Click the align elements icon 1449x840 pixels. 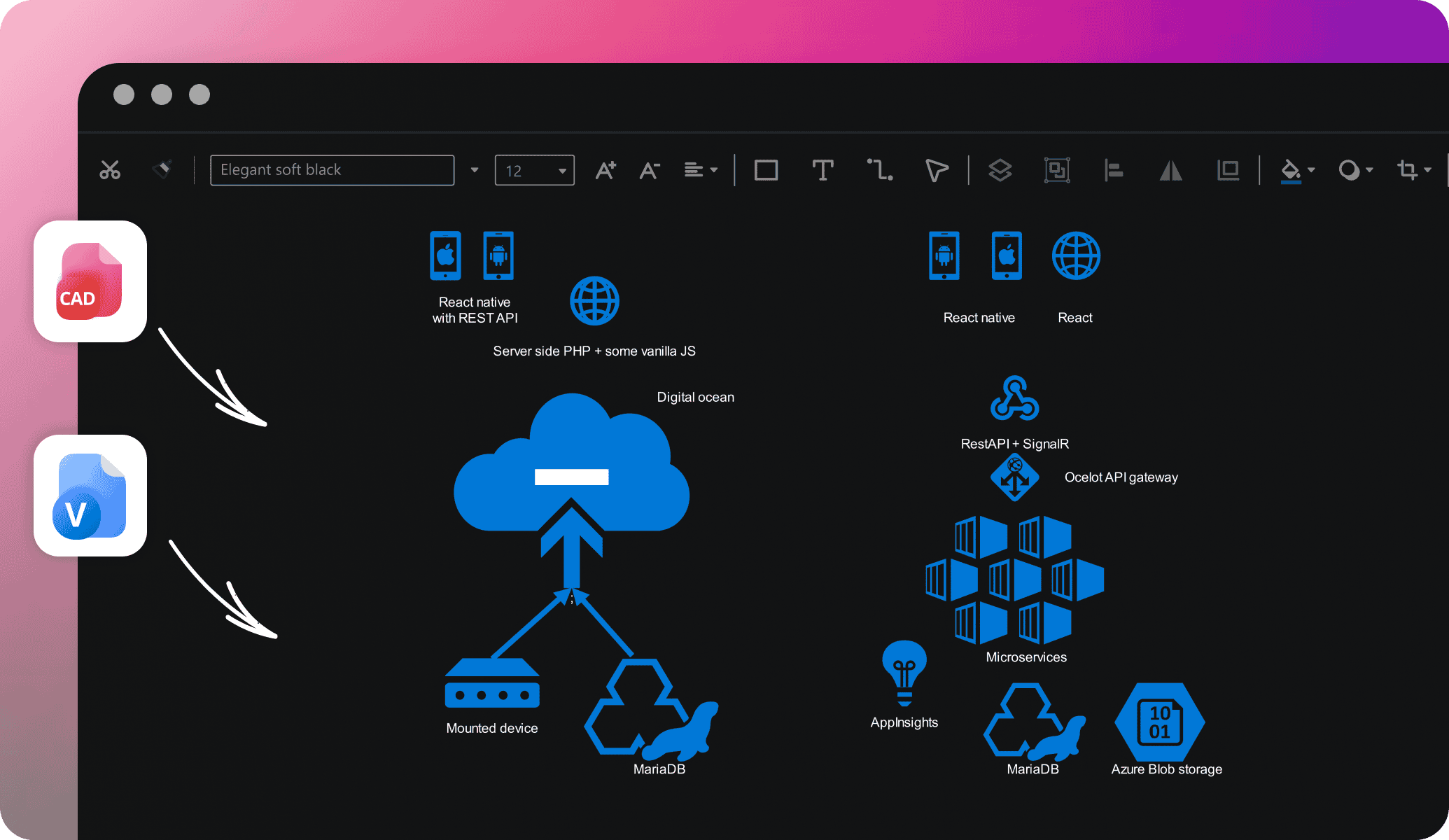click(1114, 168)
